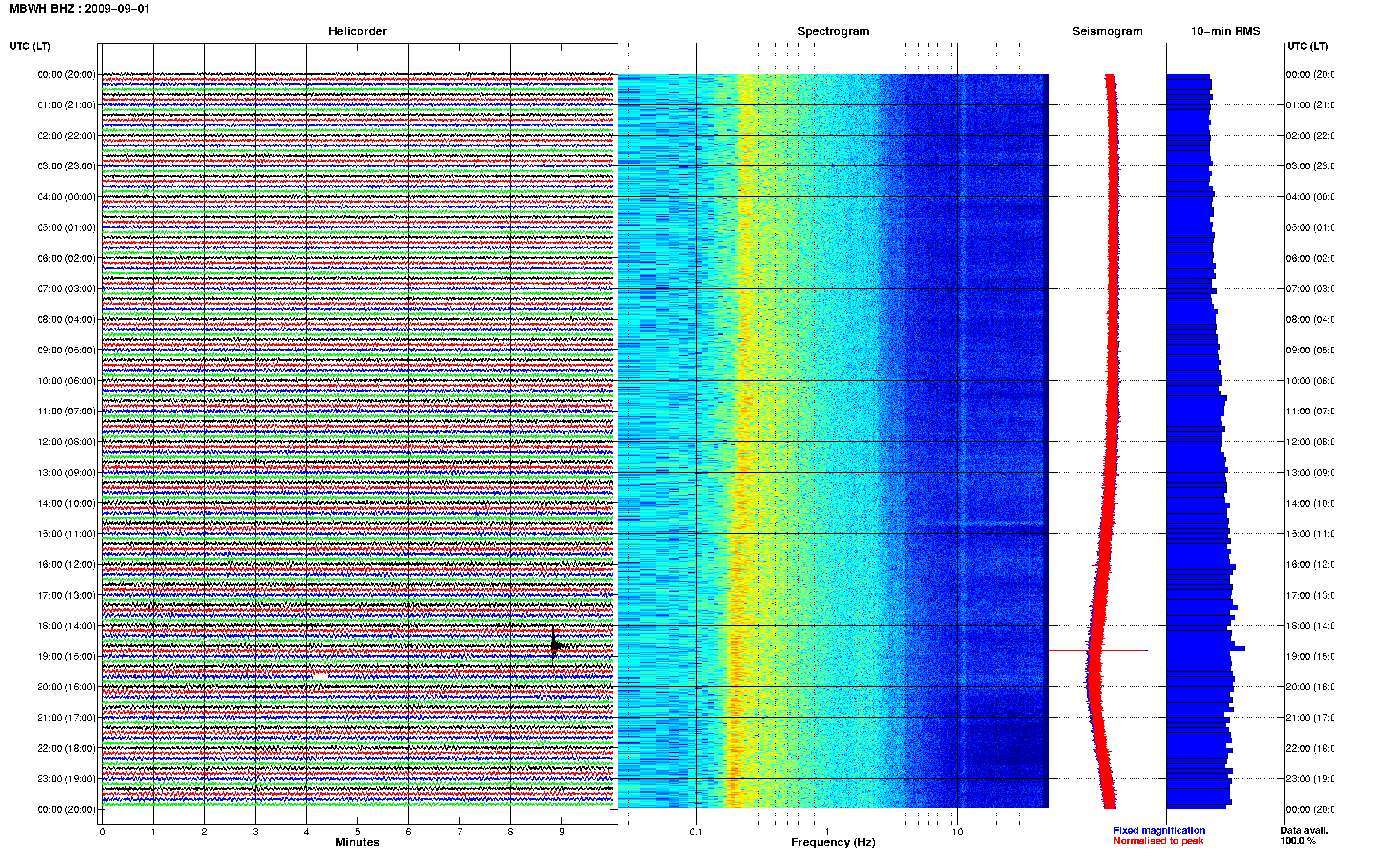Click the 'MBWH BHZ : 2009-09-01' title
This screenshot has height=868, width=1389.
(79, 9)
